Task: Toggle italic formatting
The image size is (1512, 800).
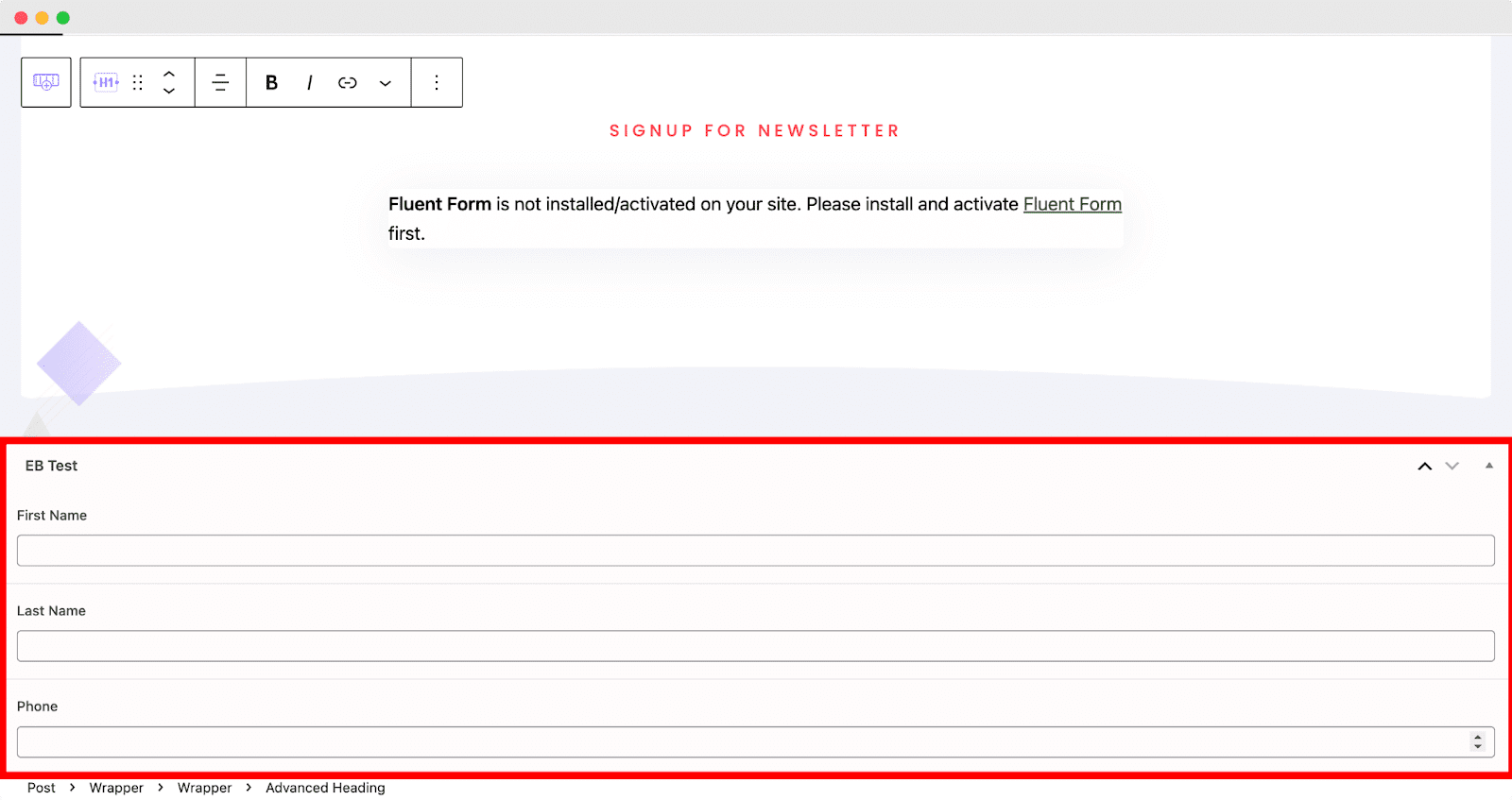Action: tap(309, 82)
